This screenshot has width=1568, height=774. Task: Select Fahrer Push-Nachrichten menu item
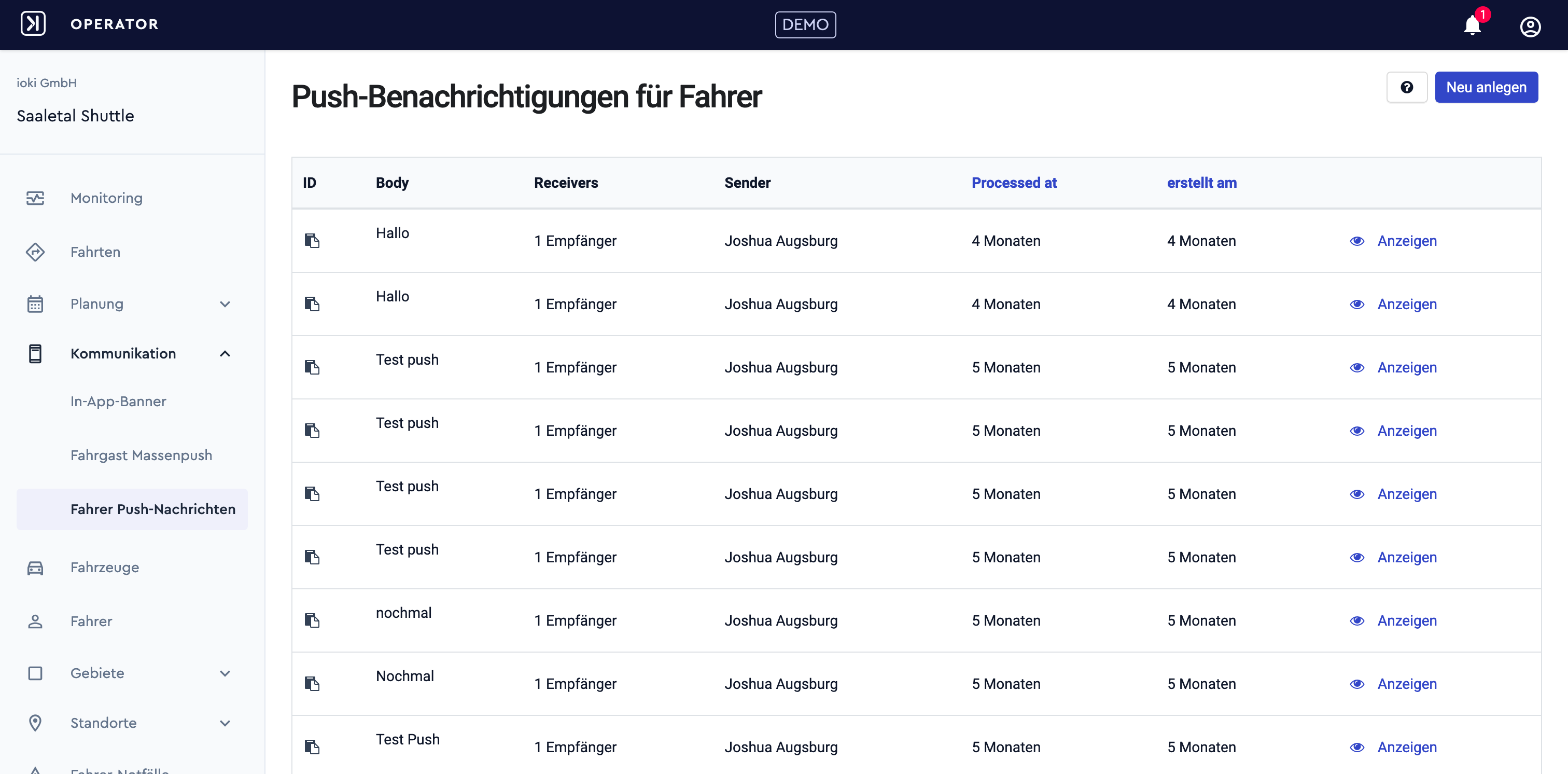tap(132, 509)
